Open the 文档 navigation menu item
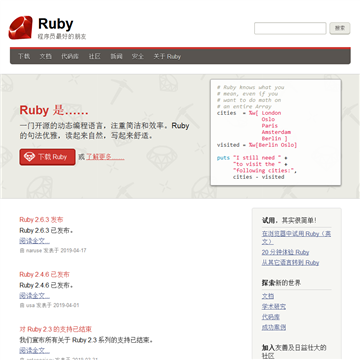The height and width of the screenshot is (360, 360). pos(46,56)
